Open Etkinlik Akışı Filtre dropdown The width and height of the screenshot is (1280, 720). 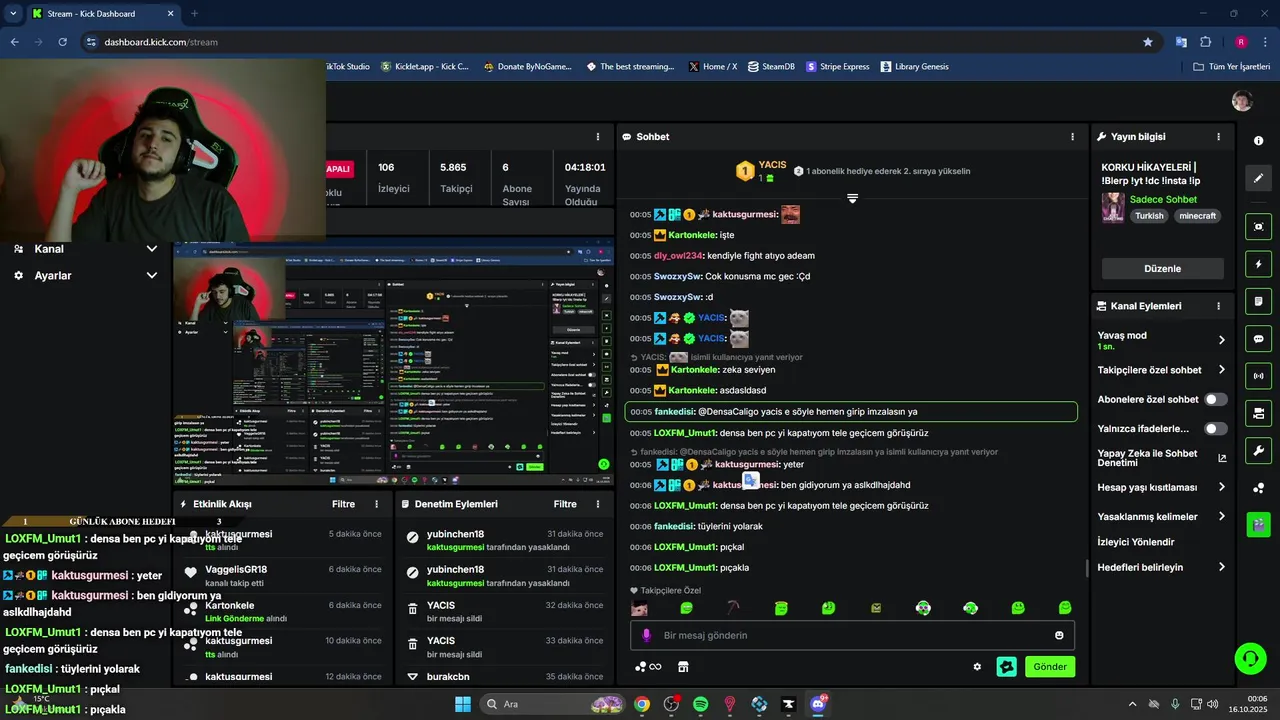click(343, 504)
